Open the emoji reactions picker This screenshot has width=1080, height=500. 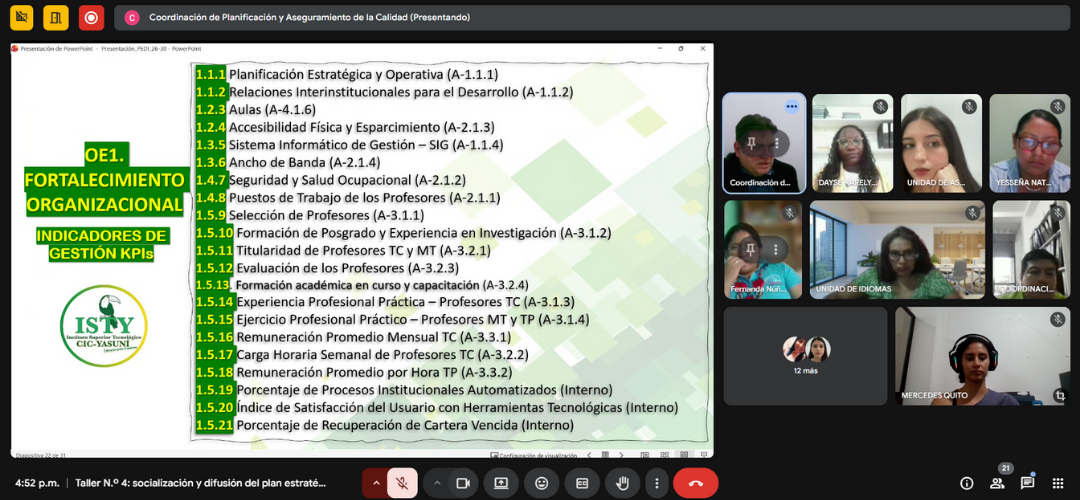click(x=541, y=483)
